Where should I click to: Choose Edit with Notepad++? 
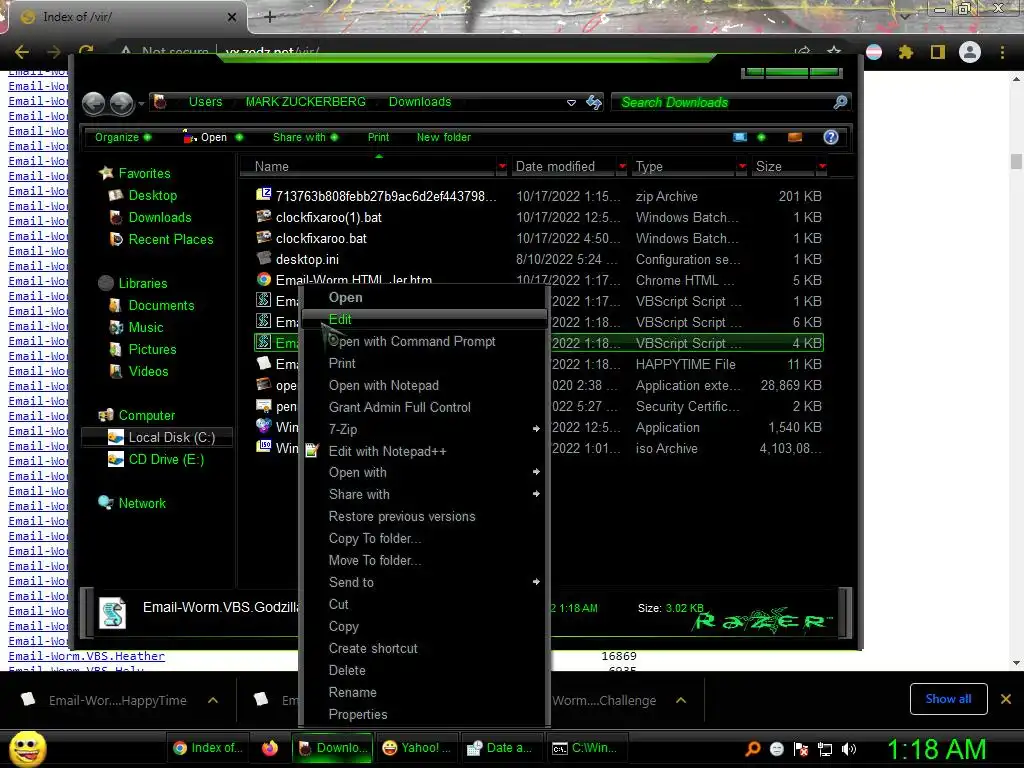[424, 451]
